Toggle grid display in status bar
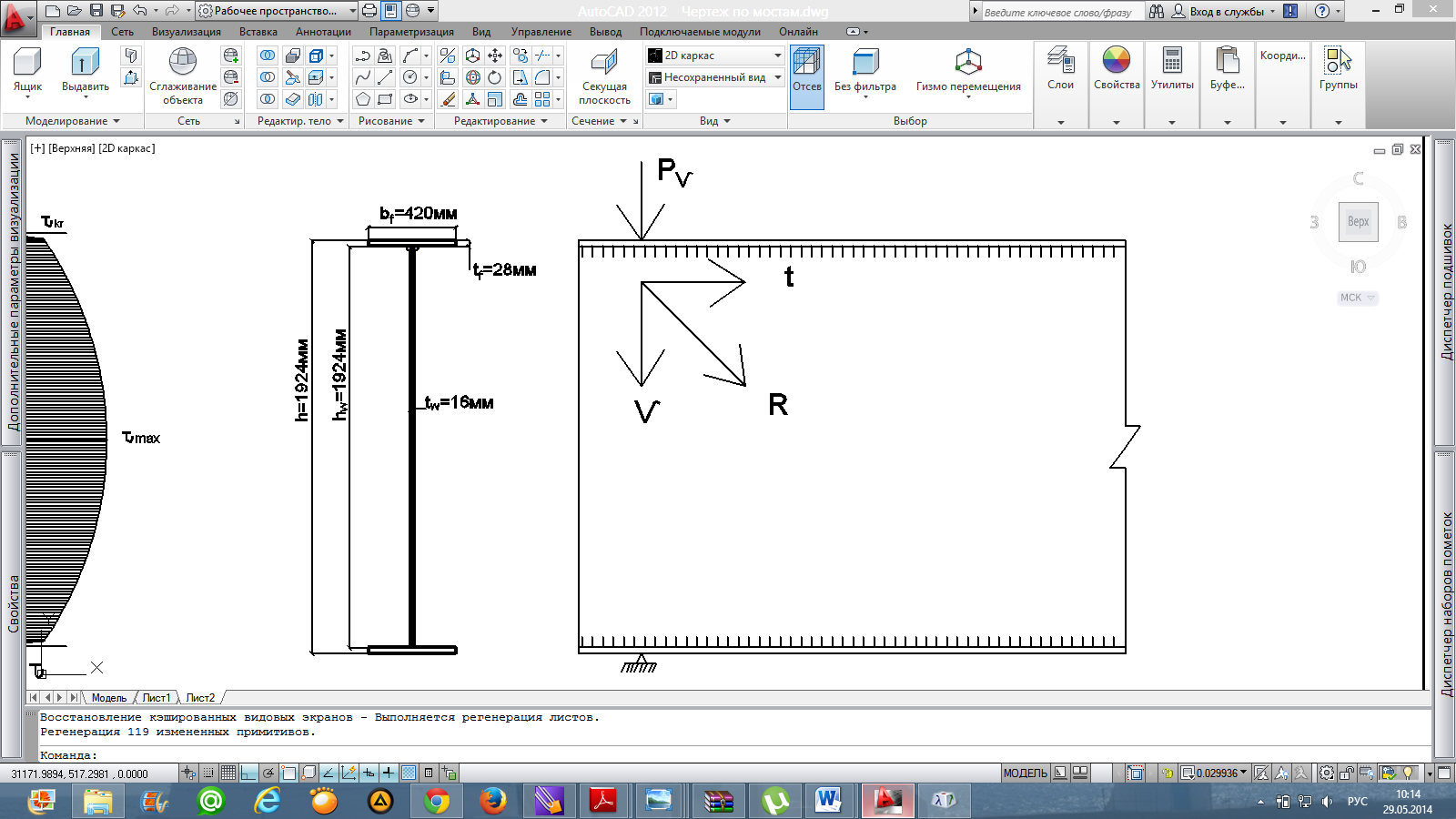The image size is (1456, 819). (228, 773)
